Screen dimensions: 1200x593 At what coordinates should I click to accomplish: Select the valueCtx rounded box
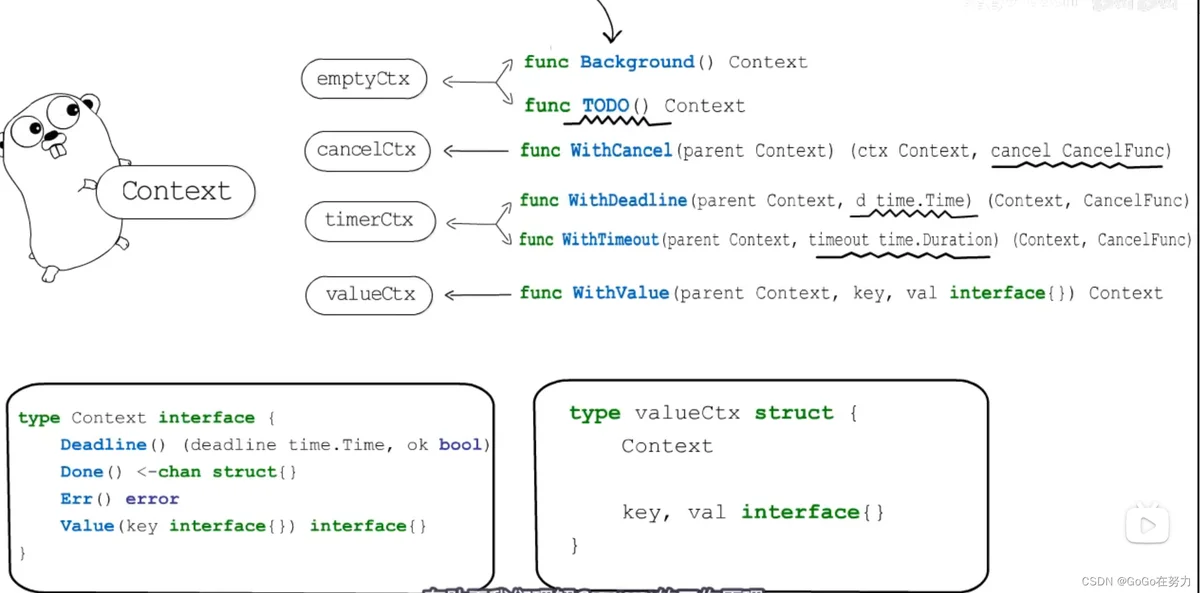[x=370, y=295]
